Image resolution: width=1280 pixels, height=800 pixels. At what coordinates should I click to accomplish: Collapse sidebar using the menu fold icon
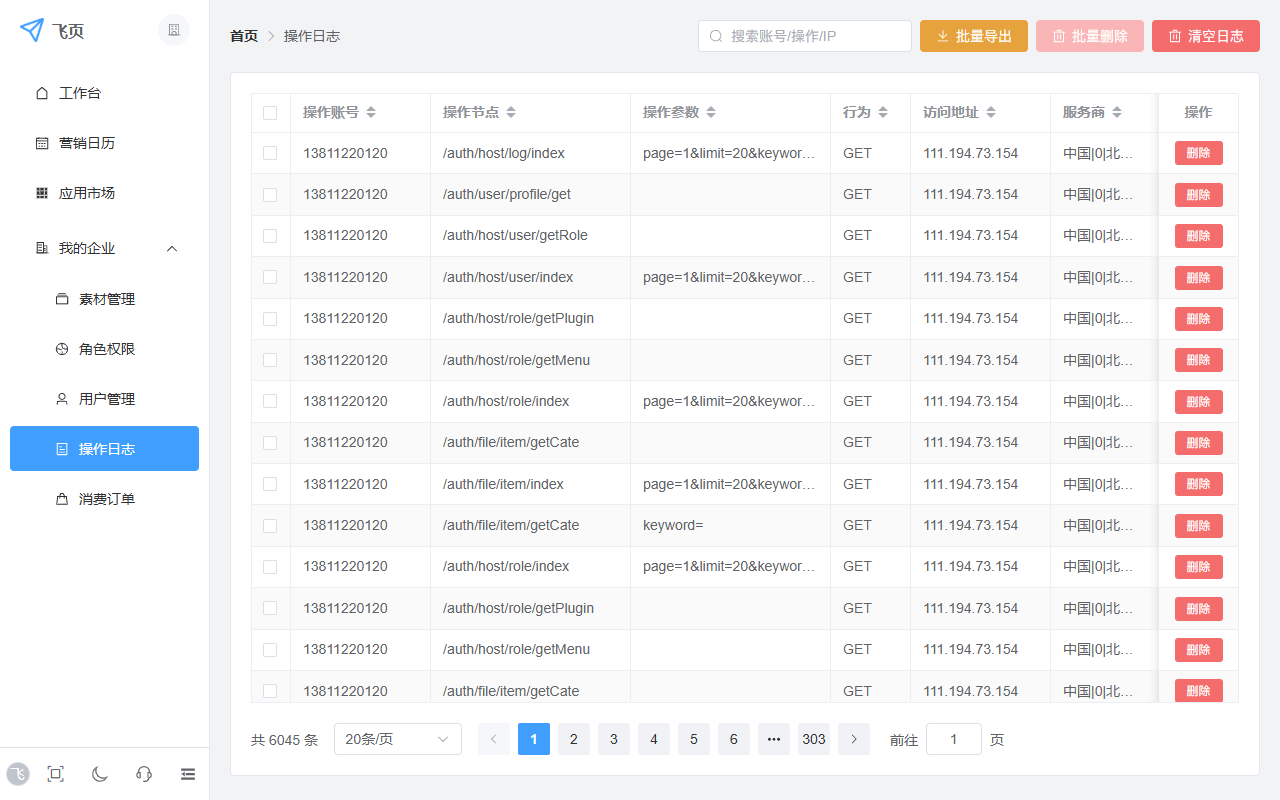coord(188,773)
